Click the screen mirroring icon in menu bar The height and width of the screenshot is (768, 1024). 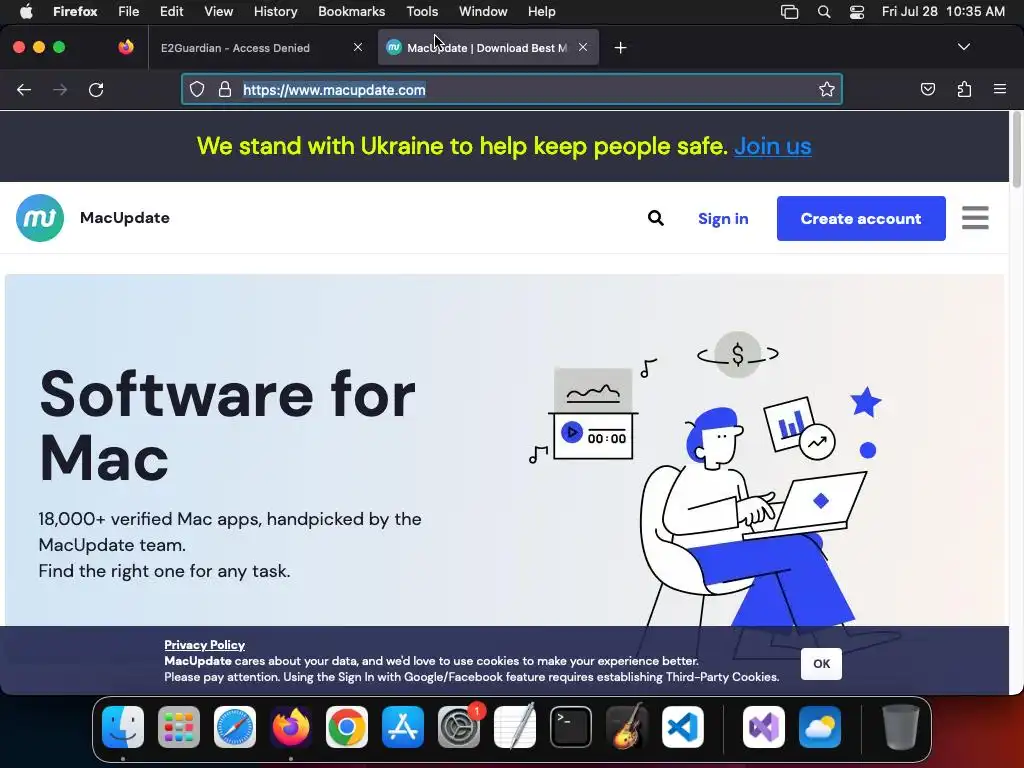point(790,12)
